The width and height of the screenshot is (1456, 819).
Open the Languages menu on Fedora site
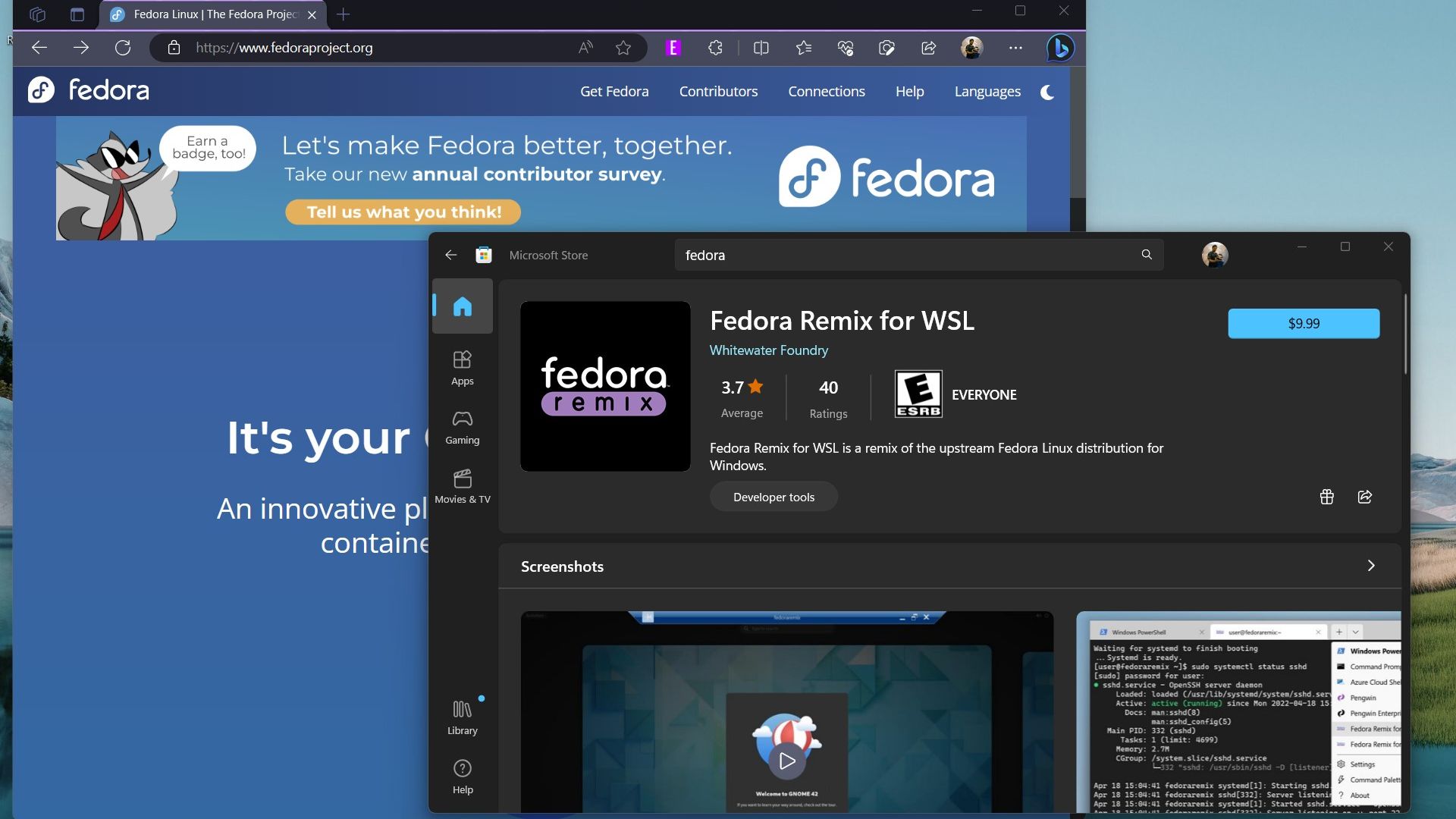987,92
